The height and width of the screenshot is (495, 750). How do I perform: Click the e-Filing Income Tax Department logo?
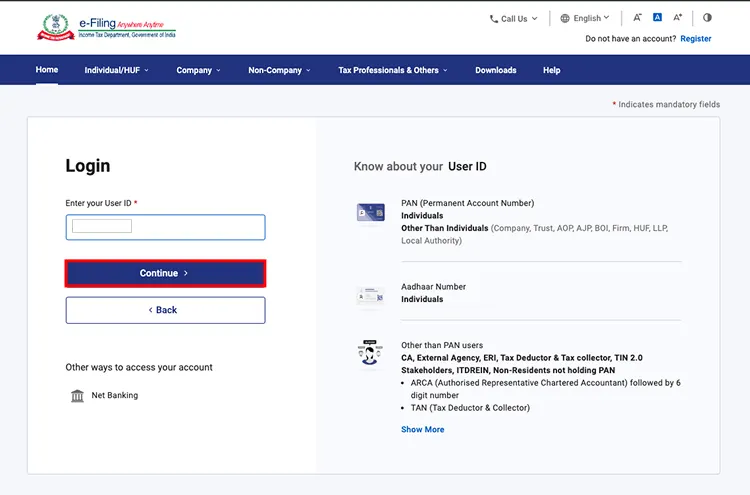pos(106,27)
